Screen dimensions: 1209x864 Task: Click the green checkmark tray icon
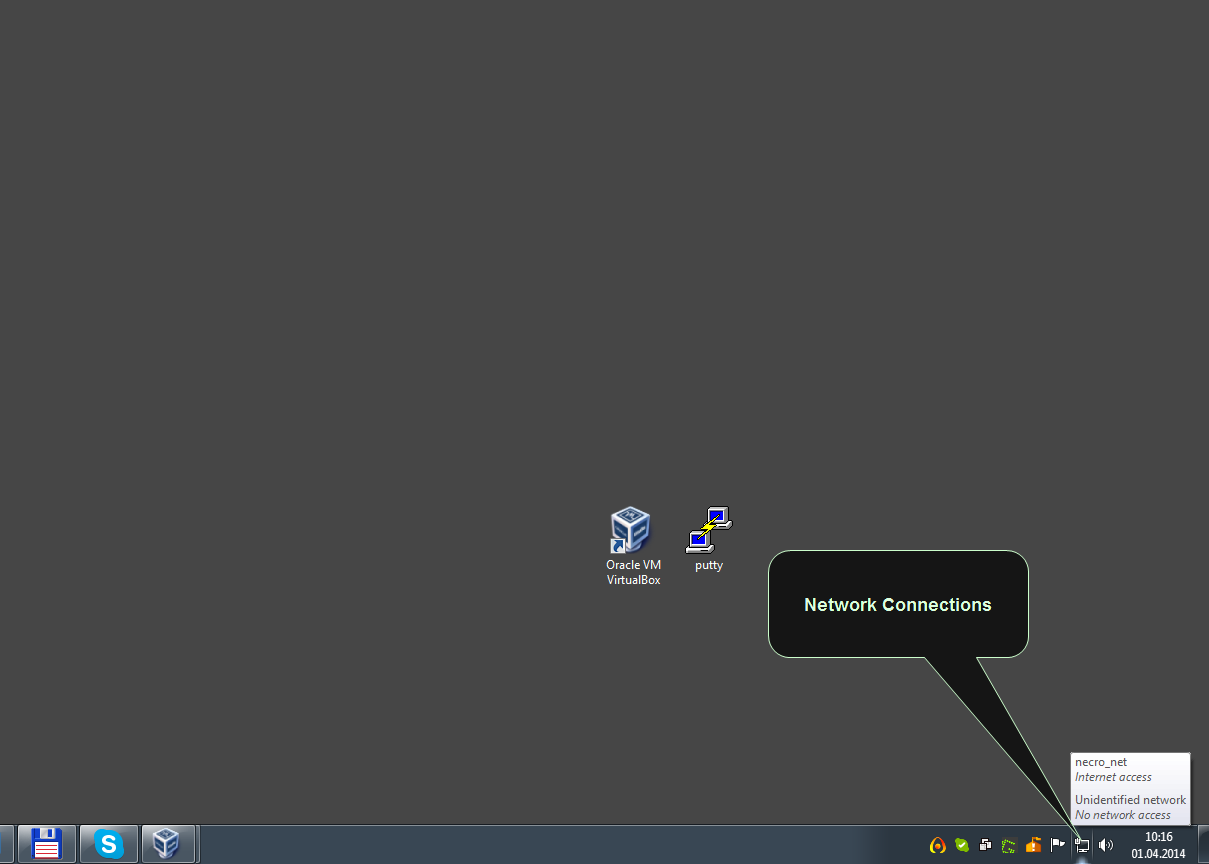click(962, 845)
